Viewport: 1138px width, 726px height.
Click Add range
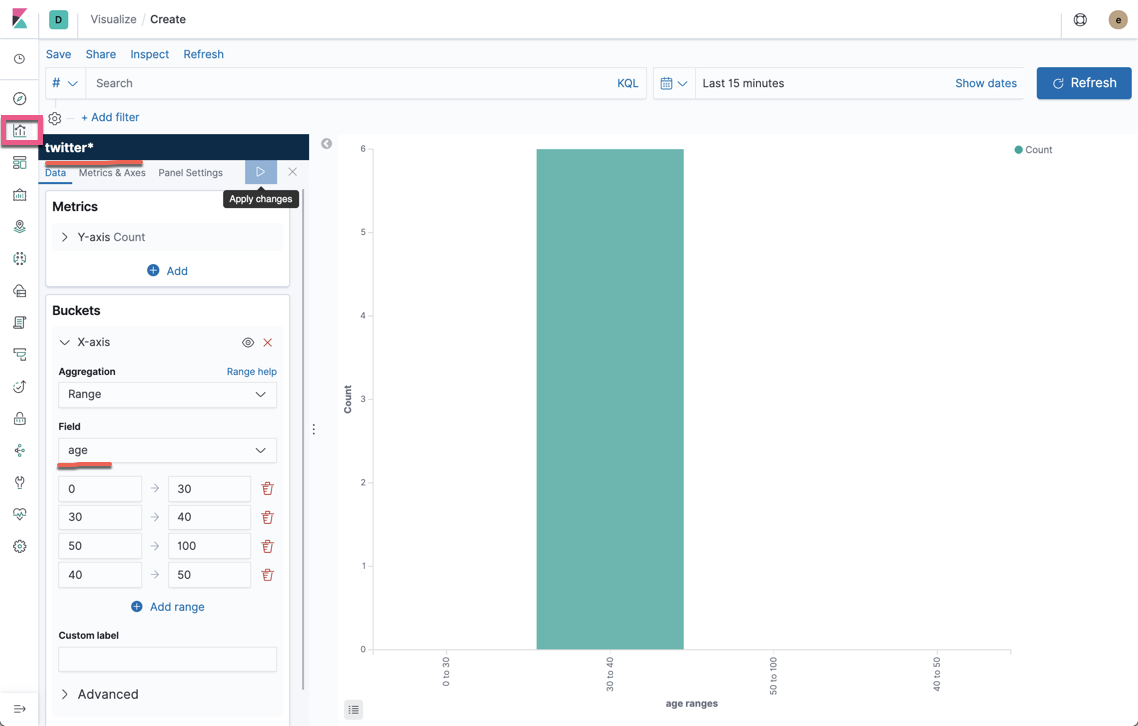[168, 607]
